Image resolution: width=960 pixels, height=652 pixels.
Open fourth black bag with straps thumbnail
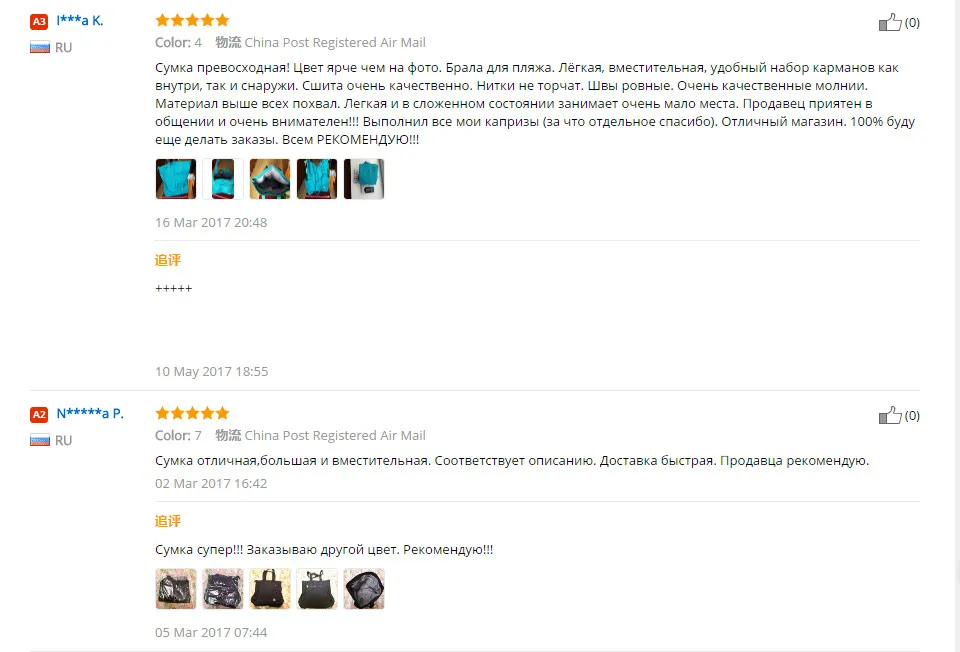[x=317, y=589]
